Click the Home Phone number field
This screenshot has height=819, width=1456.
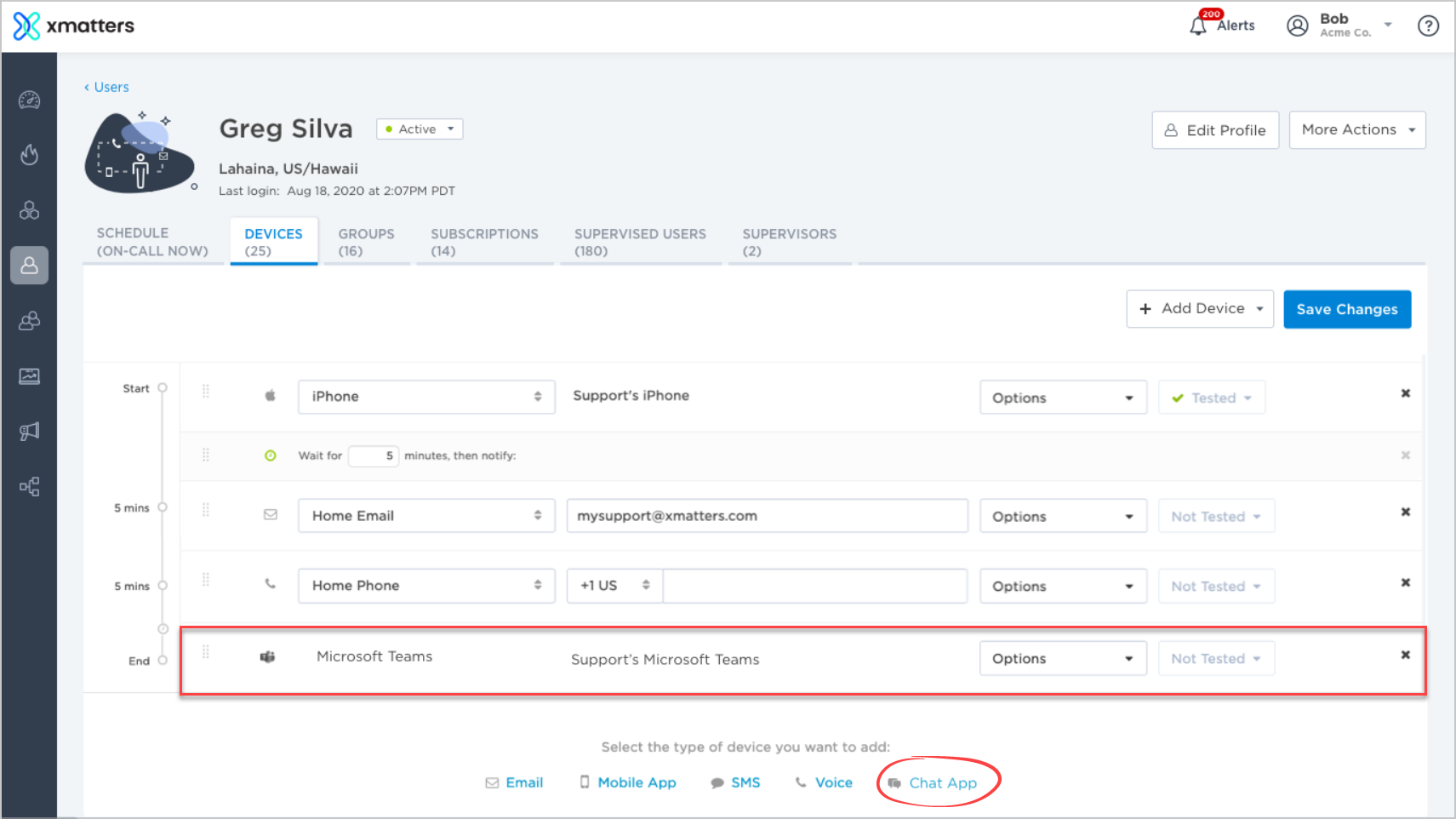click(815, 586)
